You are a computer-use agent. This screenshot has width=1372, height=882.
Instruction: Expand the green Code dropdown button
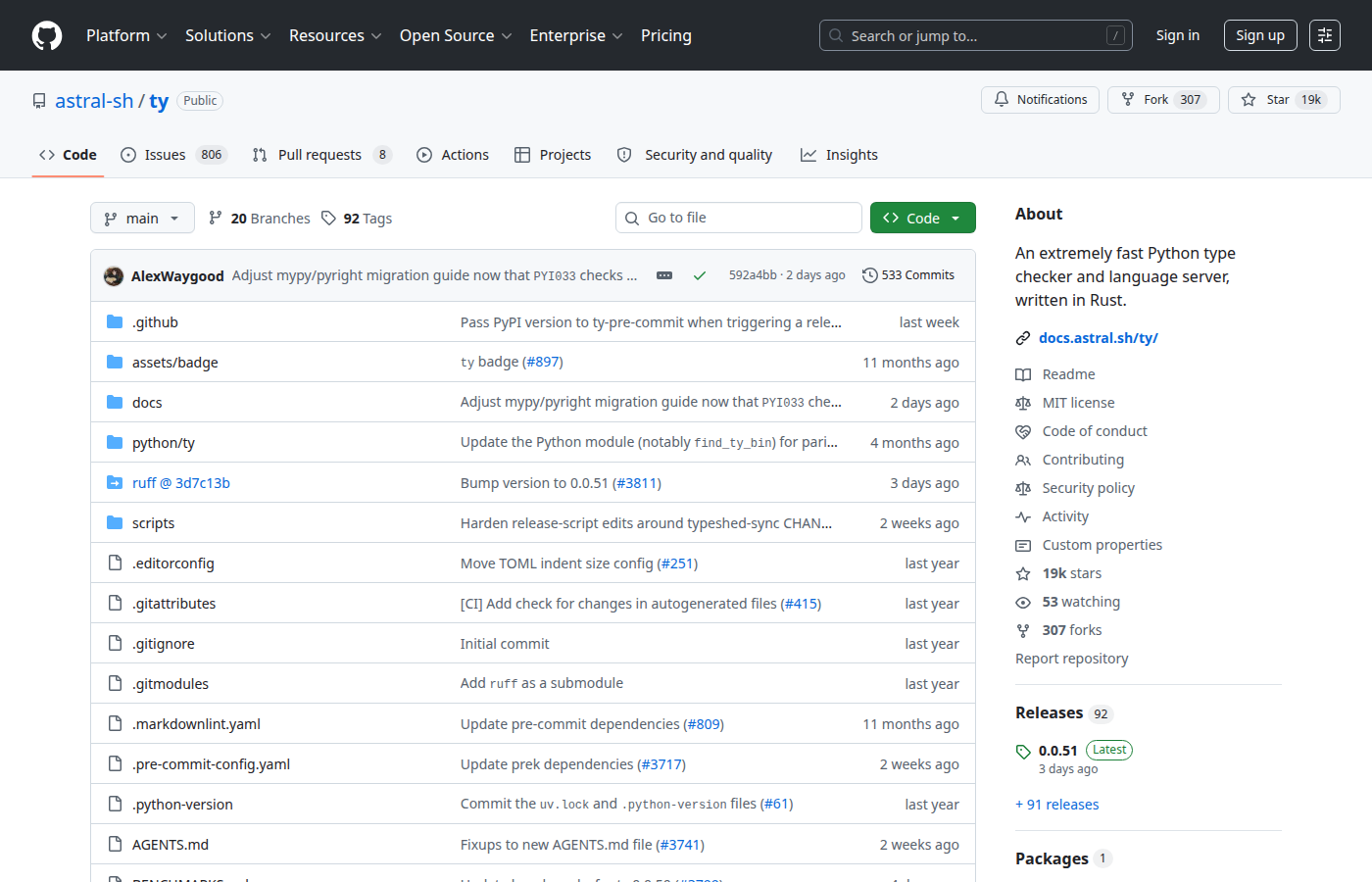pyautogui.click(x=923, y=218)
